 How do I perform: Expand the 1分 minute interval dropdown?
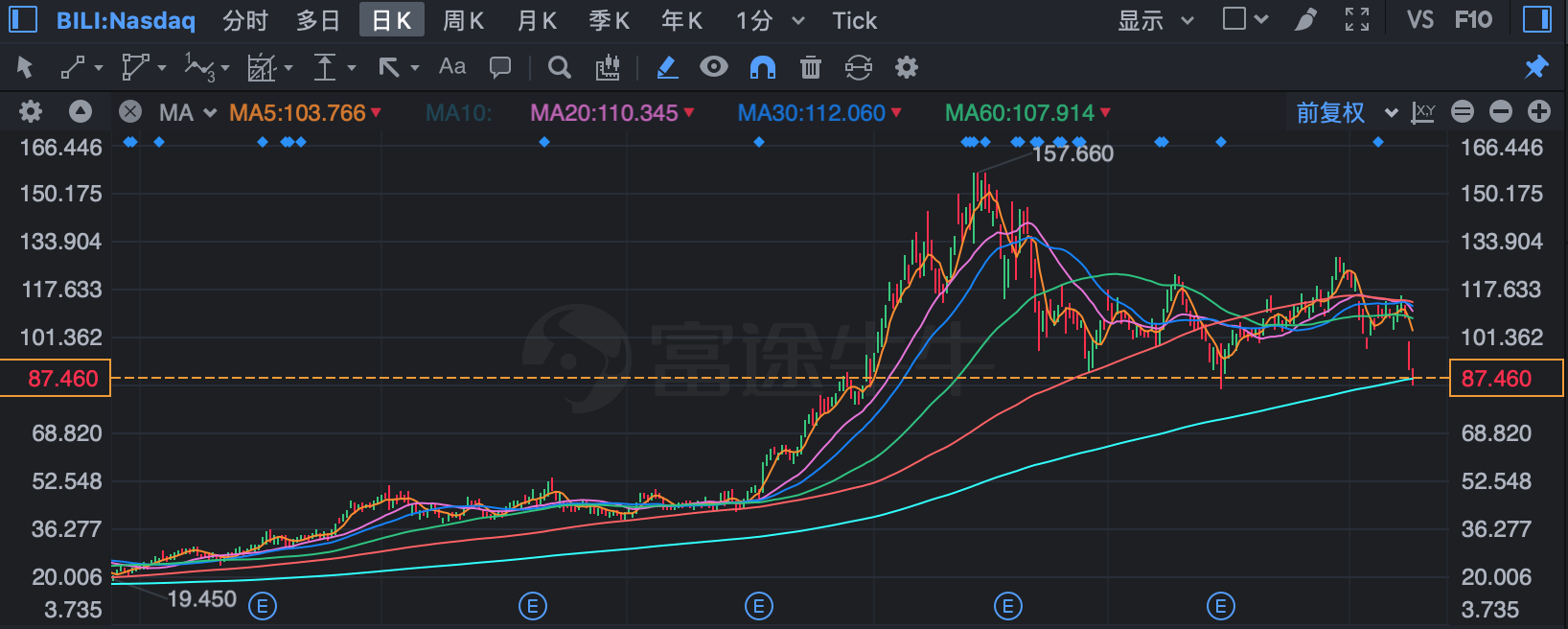(798, 20)
